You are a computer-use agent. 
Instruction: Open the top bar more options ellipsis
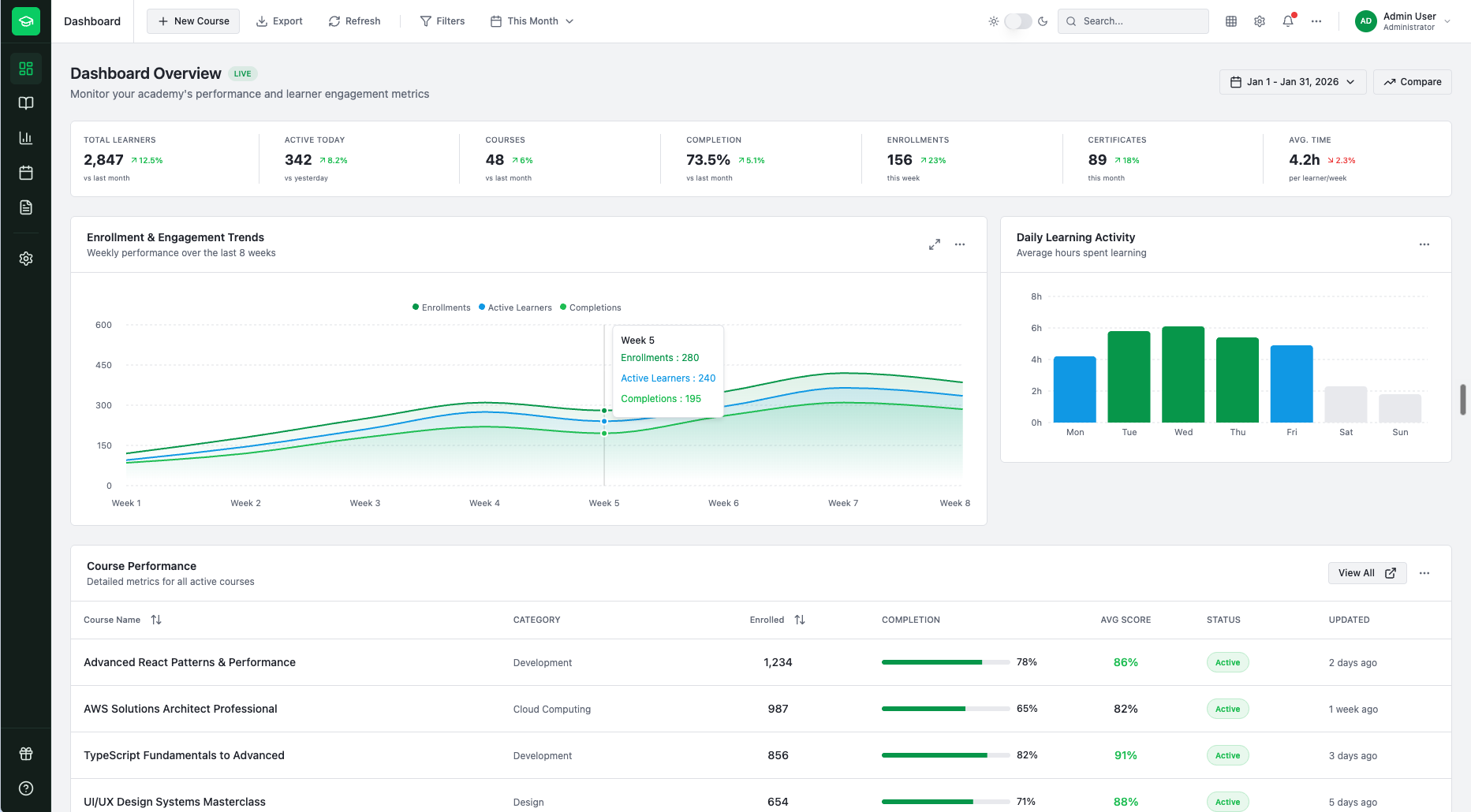coord(1316,21)
